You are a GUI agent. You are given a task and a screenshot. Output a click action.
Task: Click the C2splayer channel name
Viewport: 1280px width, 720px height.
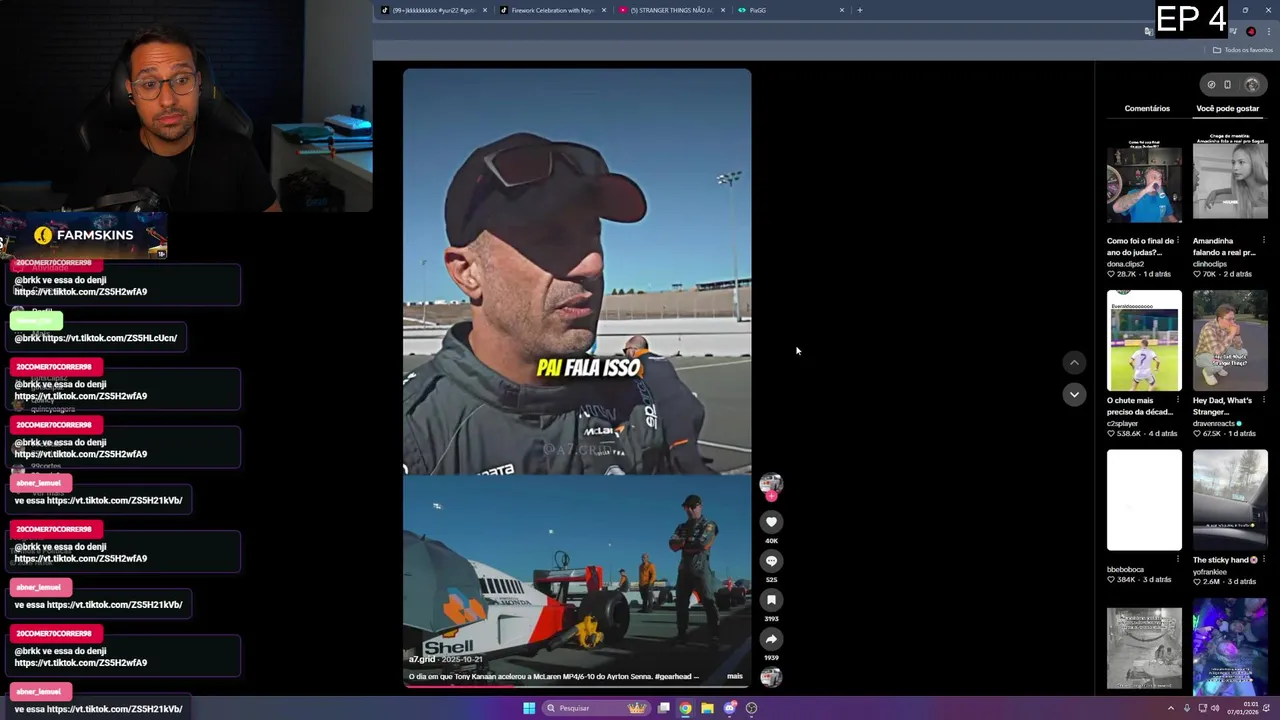coord(1123,424)
